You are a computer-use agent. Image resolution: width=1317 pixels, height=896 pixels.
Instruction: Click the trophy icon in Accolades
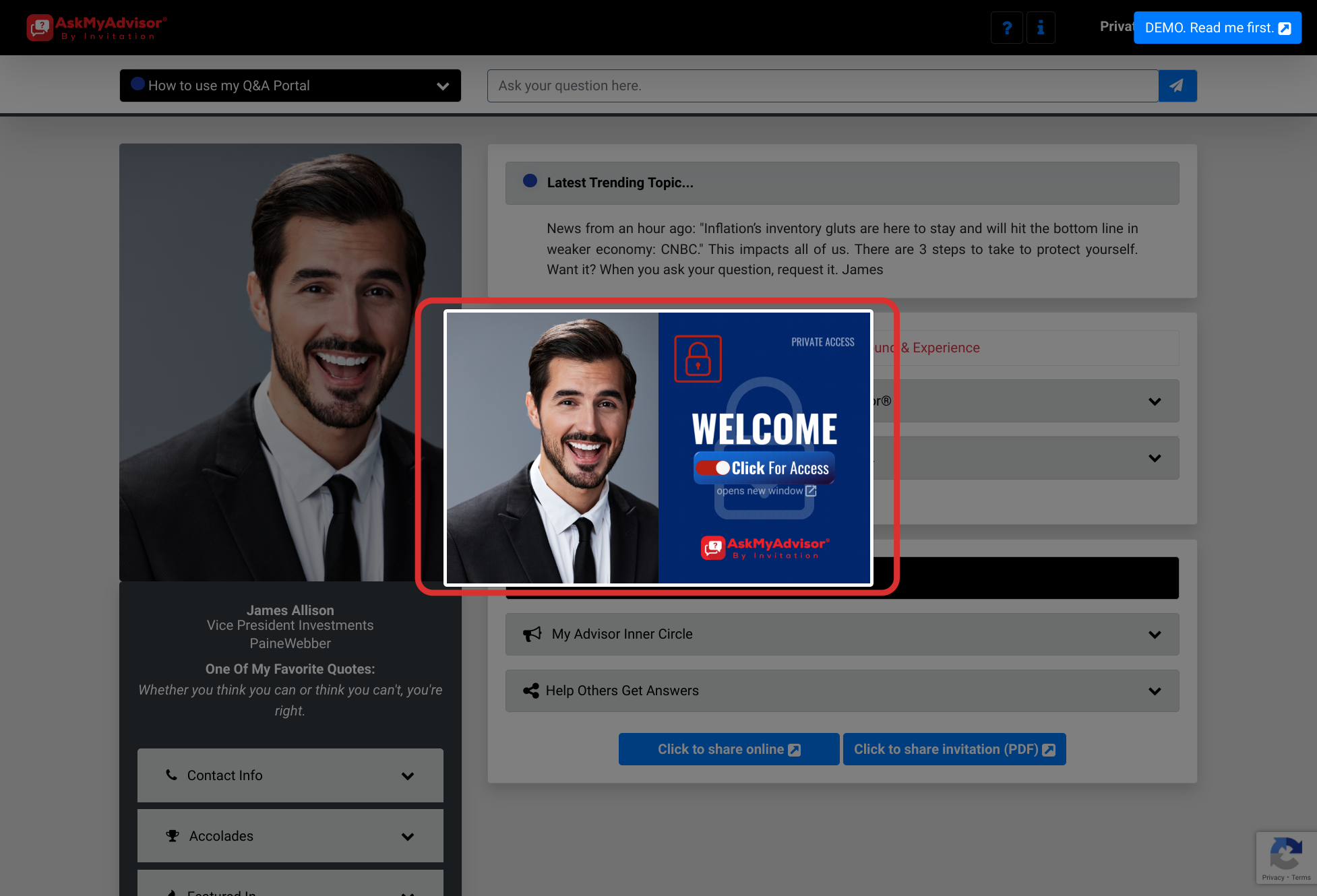click(x=173, y=835)
